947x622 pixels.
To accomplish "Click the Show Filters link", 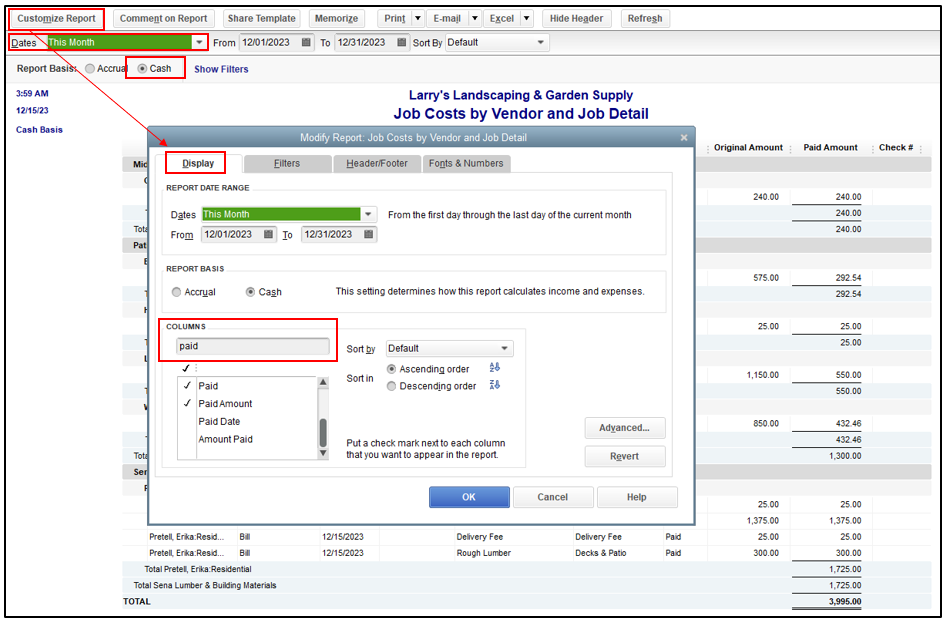I will (x=221, y=69).
